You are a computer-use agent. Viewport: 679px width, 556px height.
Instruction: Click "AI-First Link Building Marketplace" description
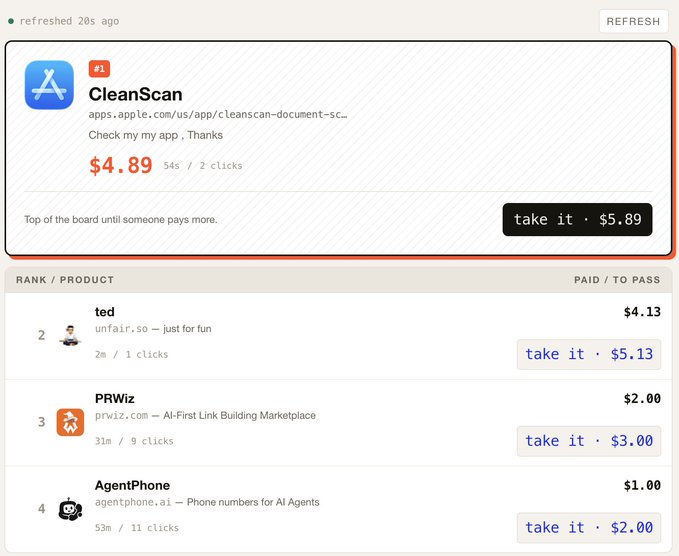click(239, 415)
